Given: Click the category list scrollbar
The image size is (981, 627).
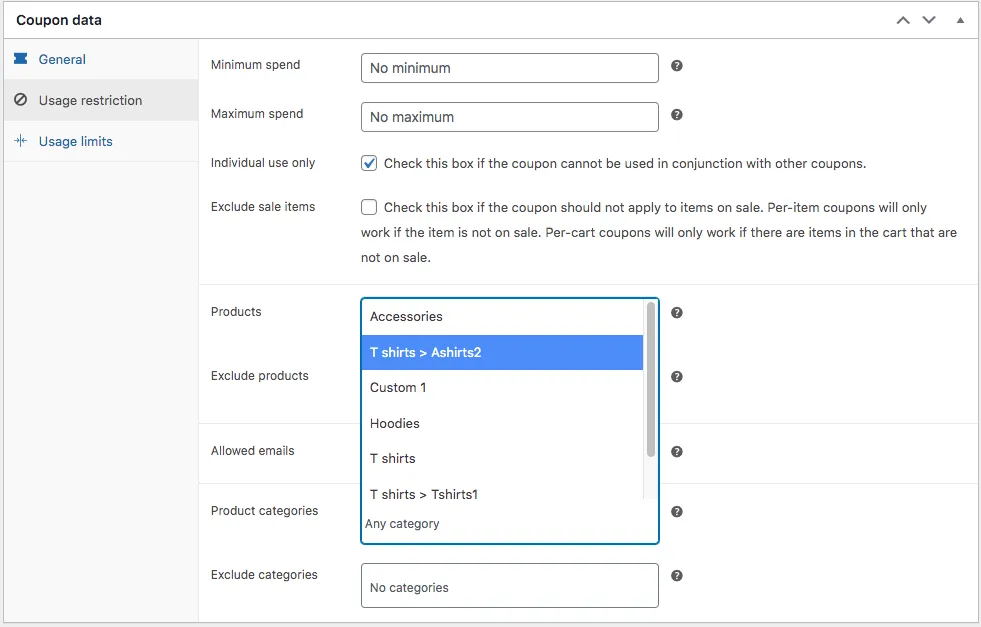Looking at the screenshot, I should point(651,380).
